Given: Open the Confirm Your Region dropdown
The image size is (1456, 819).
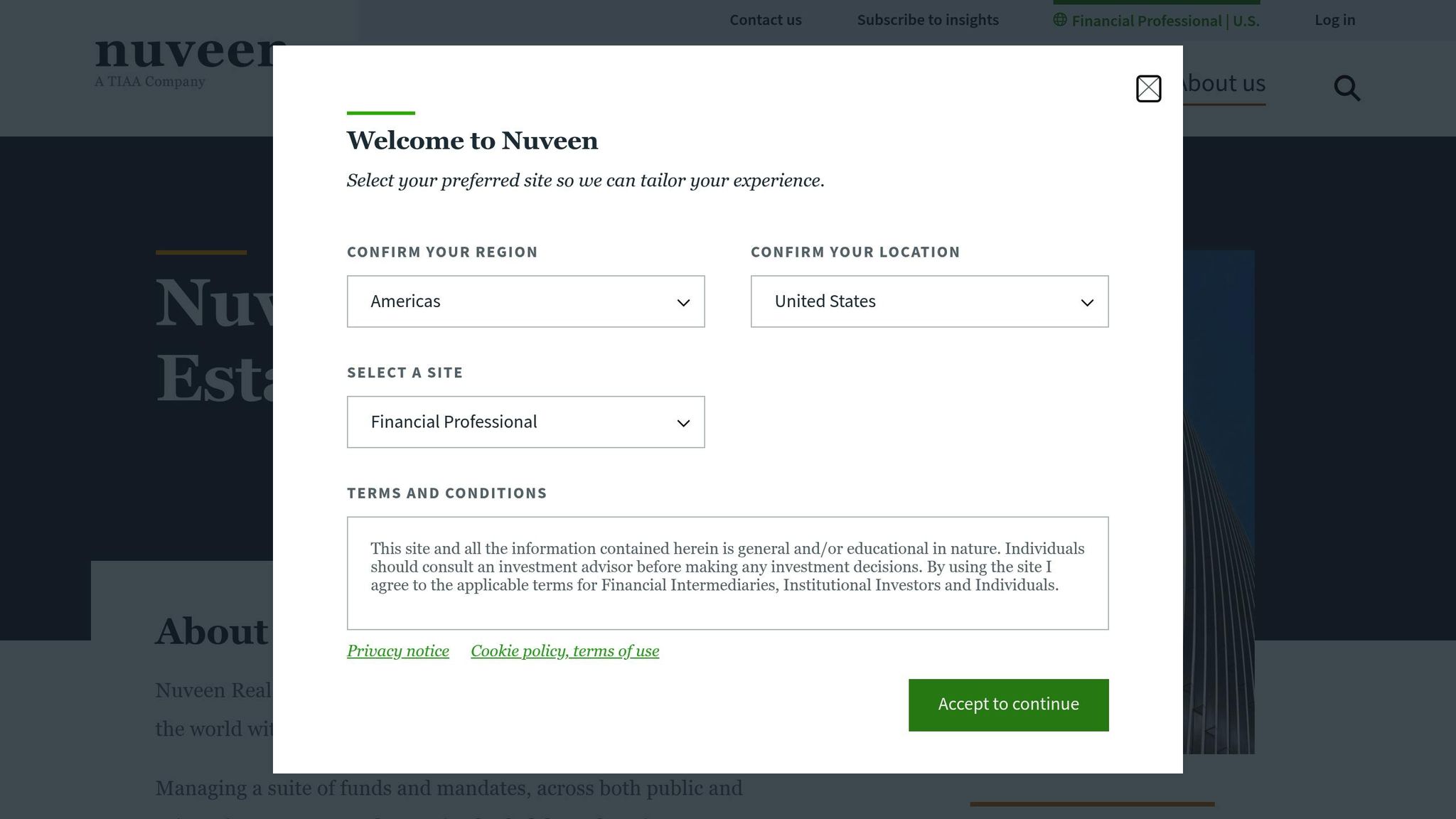Looking at the screenshot, I should pyautogui.click(x=525, y=301).
